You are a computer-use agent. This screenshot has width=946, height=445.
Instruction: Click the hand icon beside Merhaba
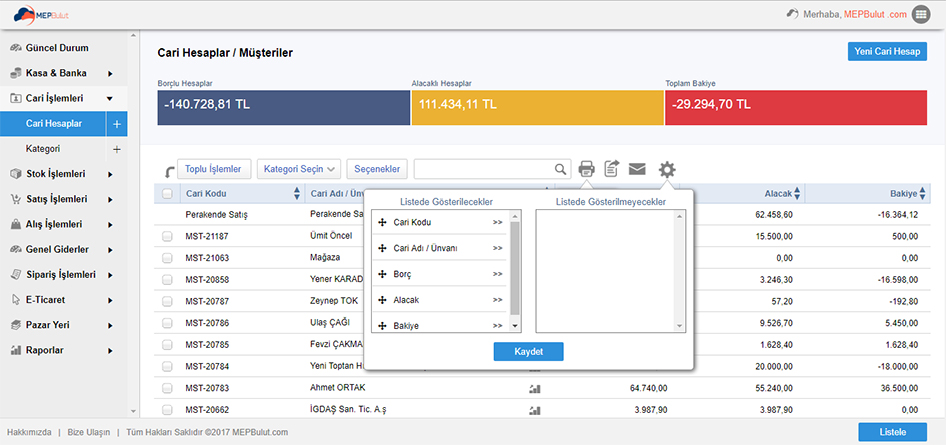click(x=793, y=14)
